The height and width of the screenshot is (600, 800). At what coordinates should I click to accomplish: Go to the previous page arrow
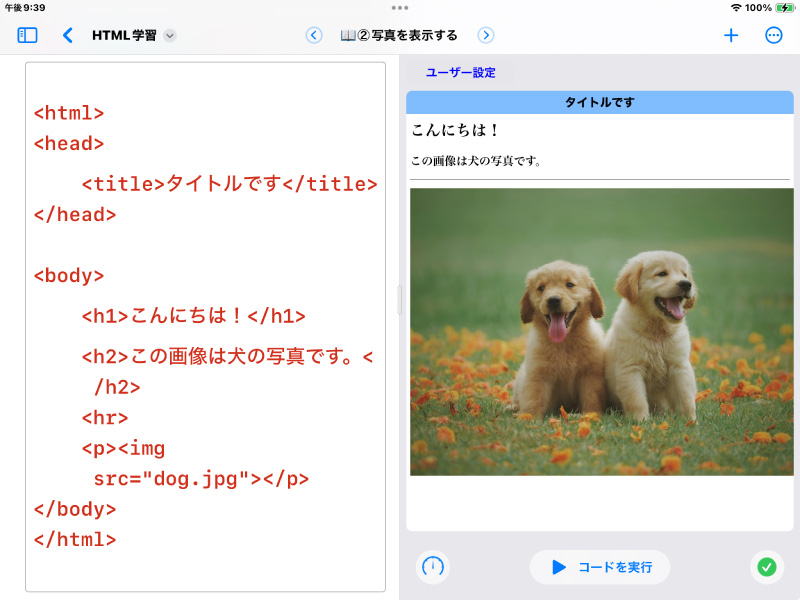click(x=314, y=35)
